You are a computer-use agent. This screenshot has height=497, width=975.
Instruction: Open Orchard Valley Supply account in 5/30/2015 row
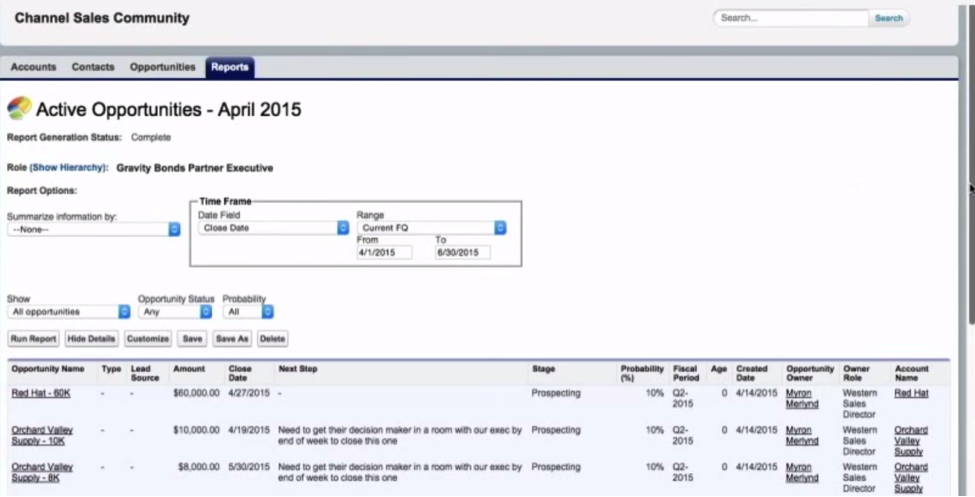click(910, 478)
